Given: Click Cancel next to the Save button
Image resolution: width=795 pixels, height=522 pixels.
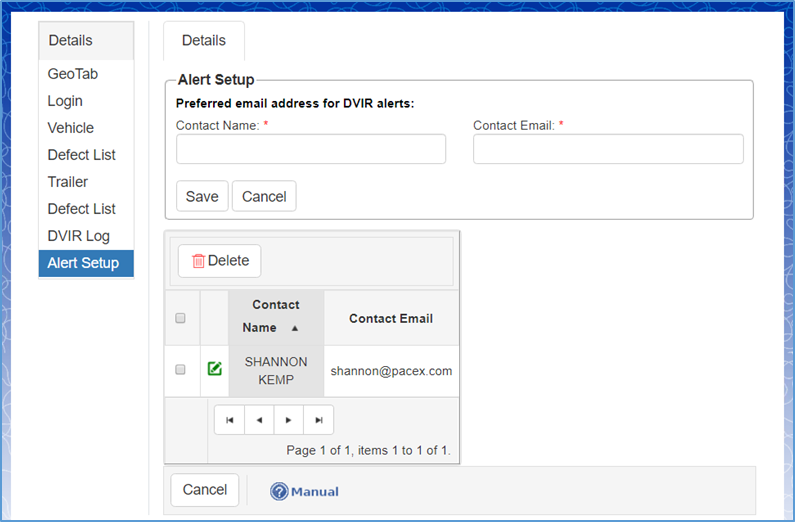Looking at the screenshot, I should click(x=264, y=197).
